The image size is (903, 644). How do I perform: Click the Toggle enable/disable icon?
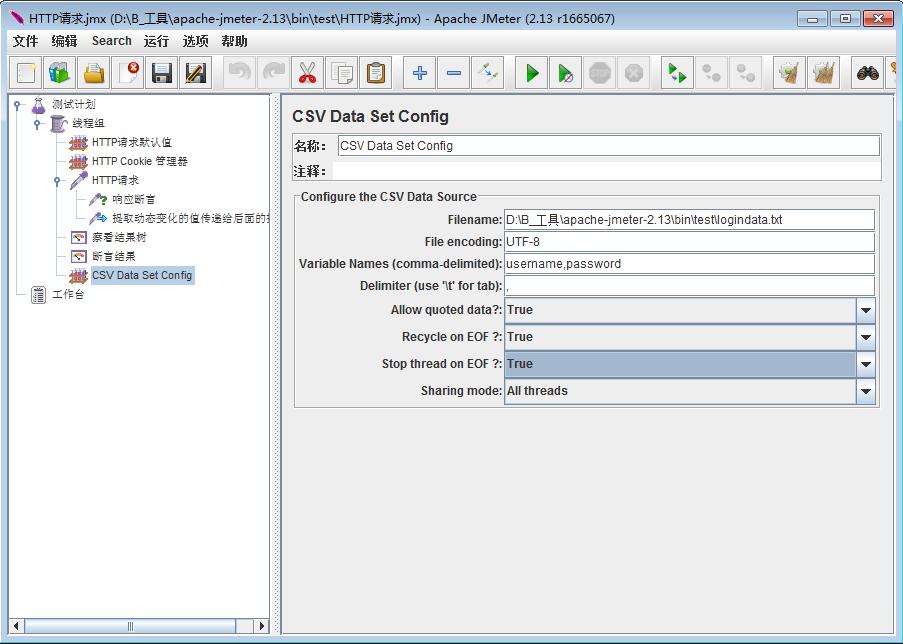click(x=488, y=73)
